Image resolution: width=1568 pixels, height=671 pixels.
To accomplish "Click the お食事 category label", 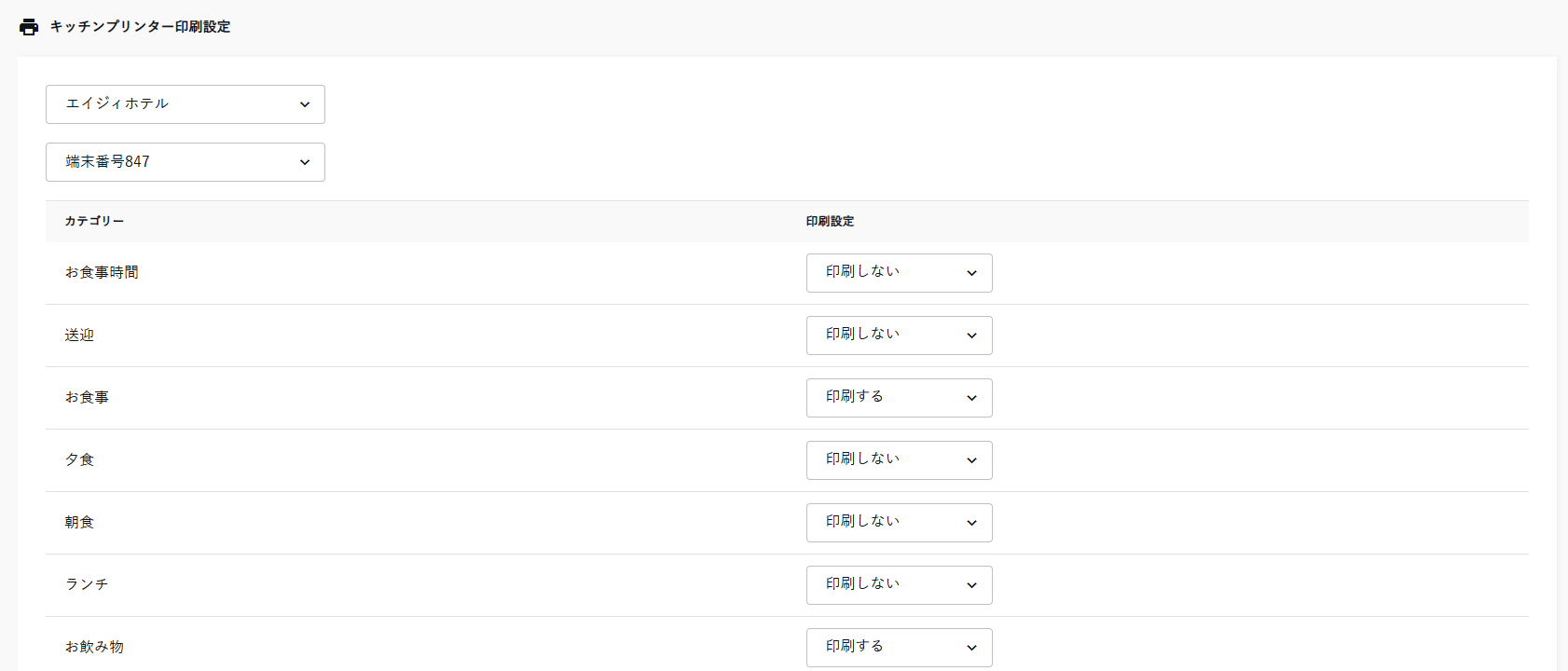I will [x=87, y=398].
